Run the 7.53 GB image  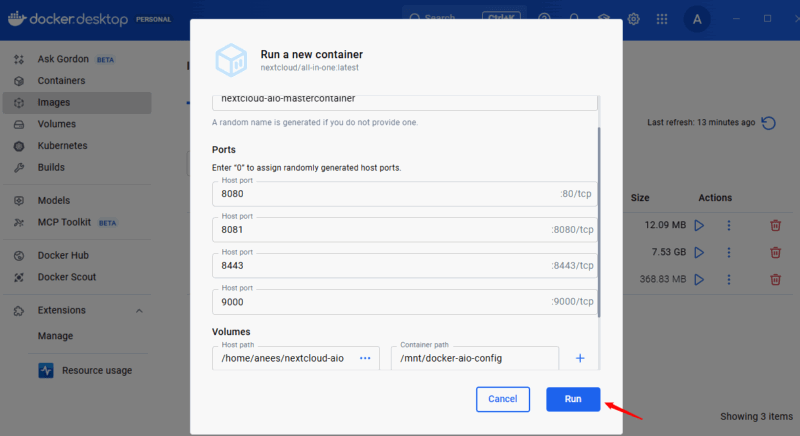pyautogui.click(x=699, y=252)
